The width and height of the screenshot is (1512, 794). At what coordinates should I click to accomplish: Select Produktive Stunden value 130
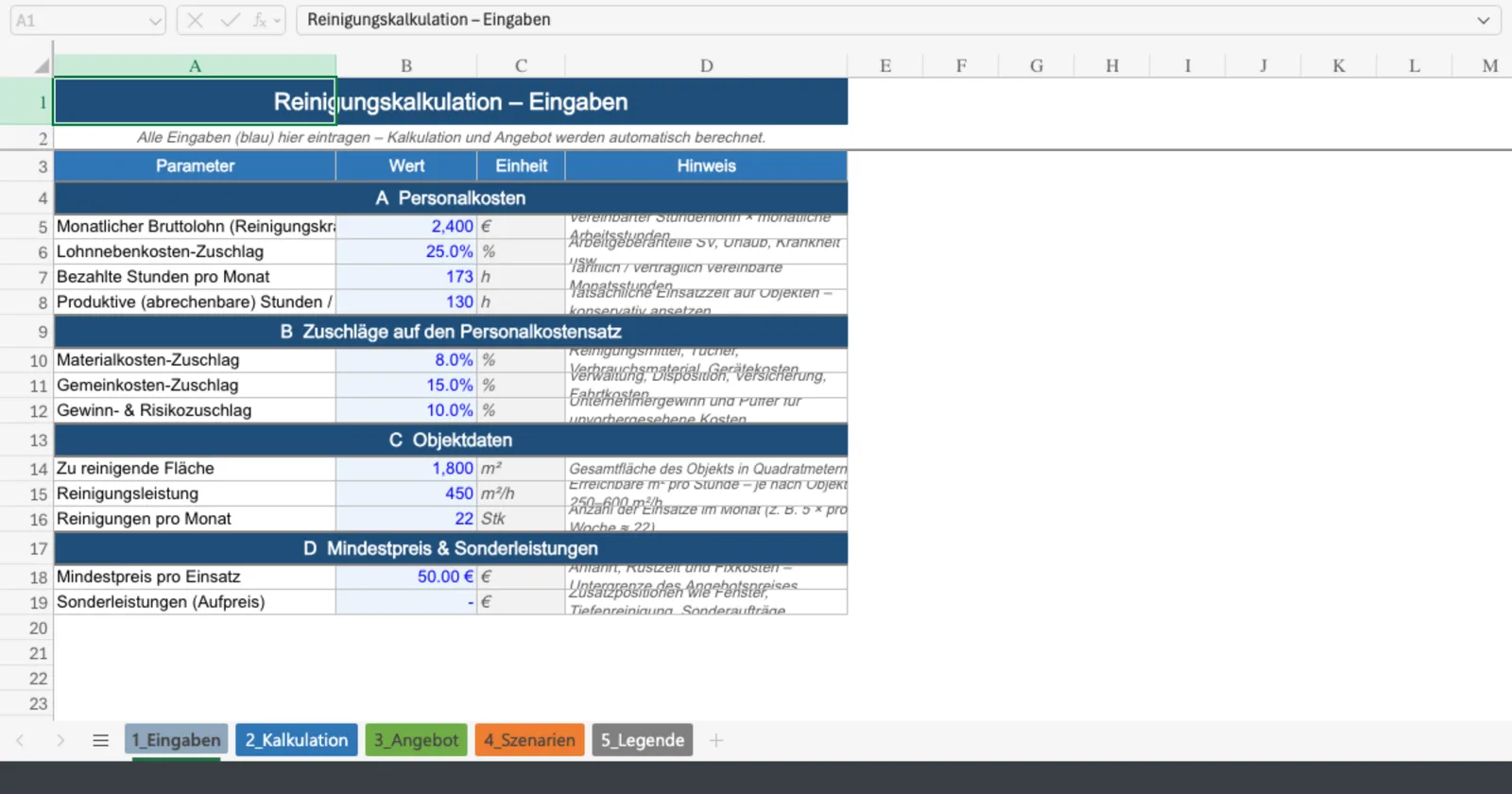[406, 302]
